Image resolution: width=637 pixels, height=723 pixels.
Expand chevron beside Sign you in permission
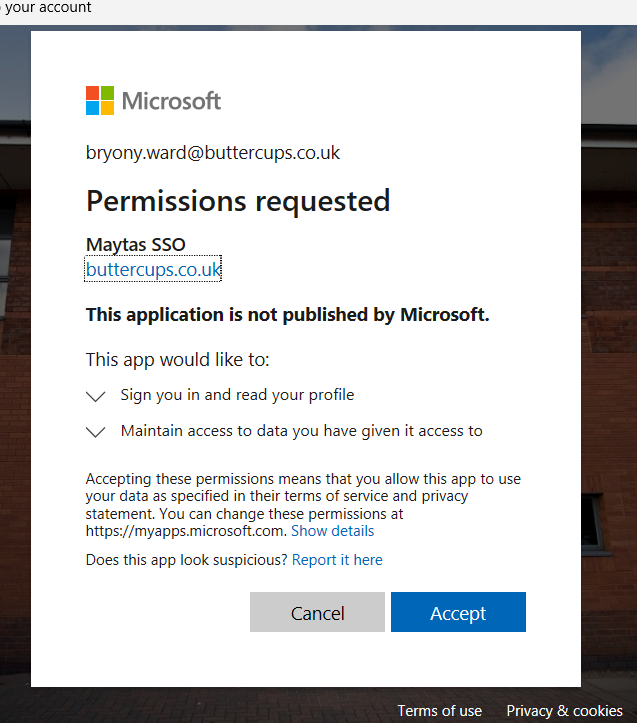pyautogui.click(x=96, y=396)
